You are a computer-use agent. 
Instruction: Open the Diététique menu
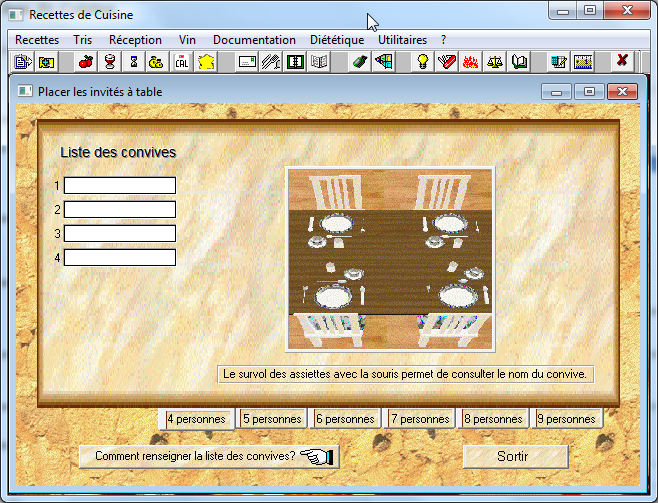337,40
